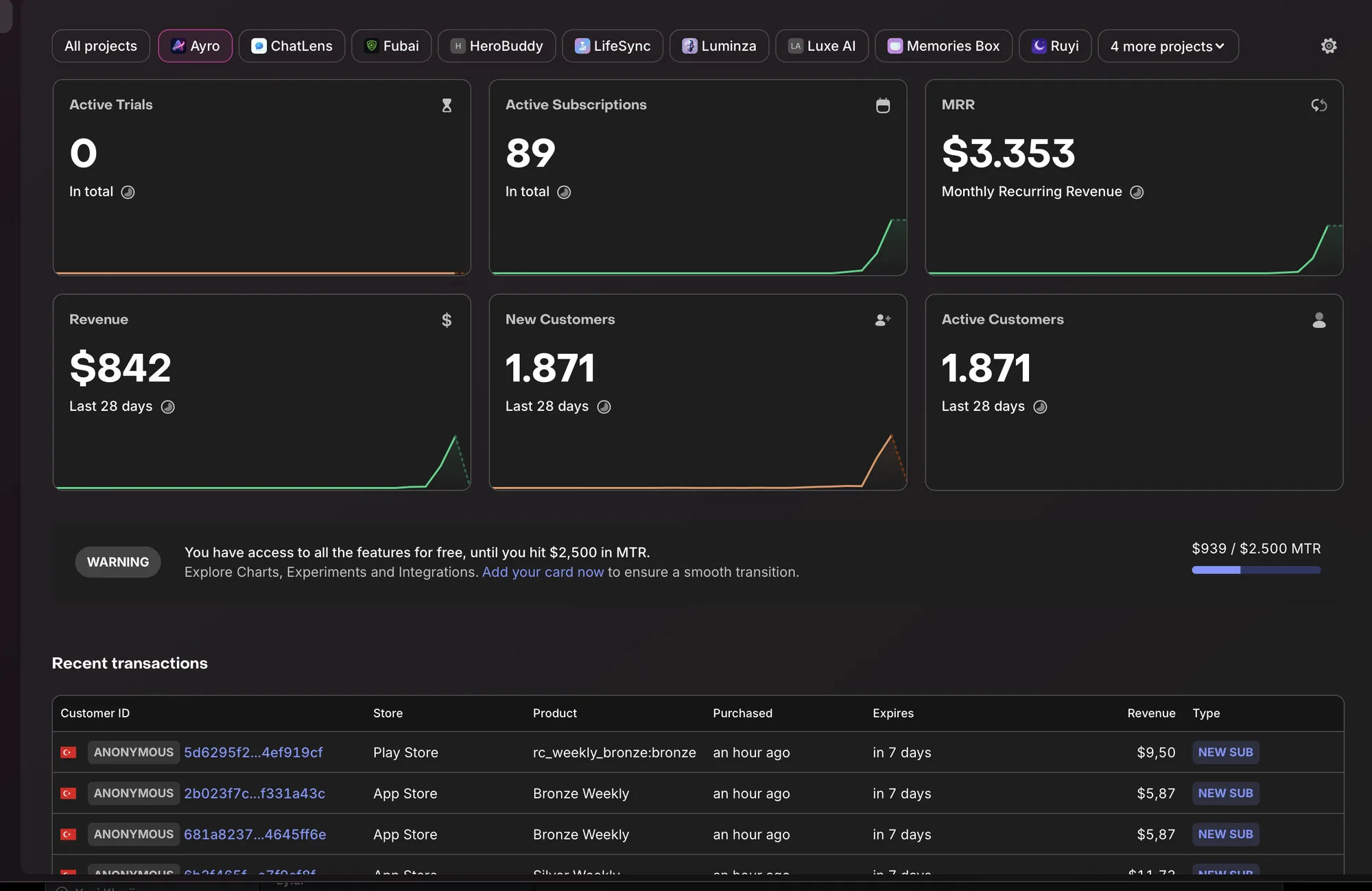Click the Play Store cell

(x=405, y=752)
